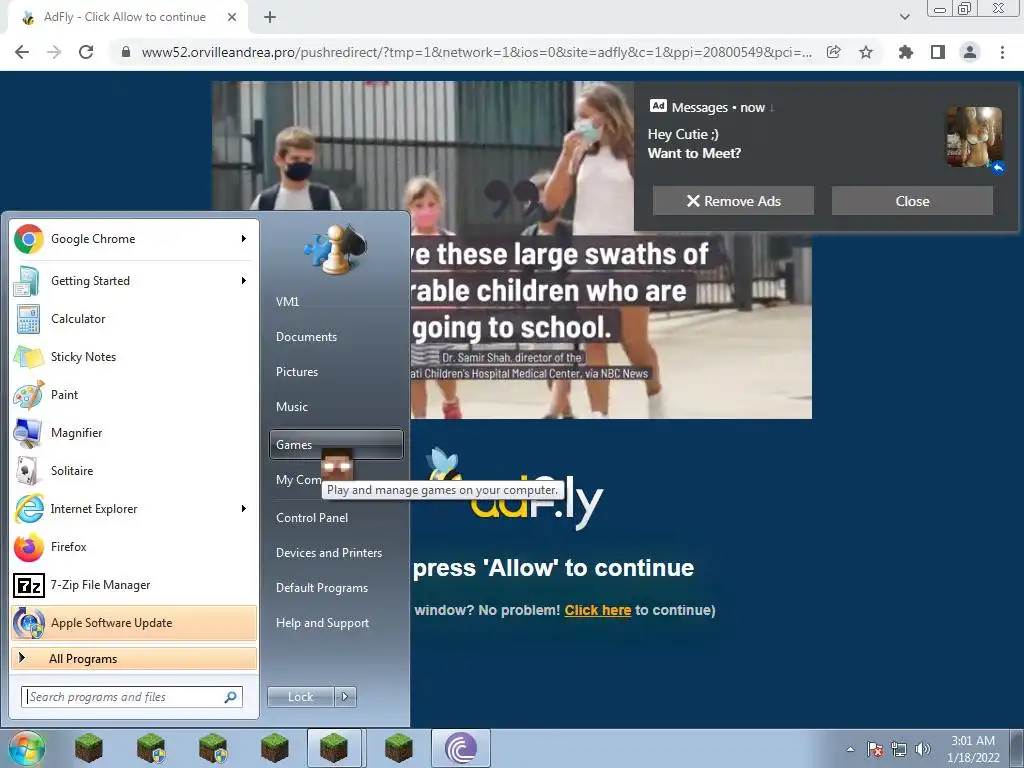Expand the Google Chrome jump list arrow
1024x768 pixels.
point(244,239)
